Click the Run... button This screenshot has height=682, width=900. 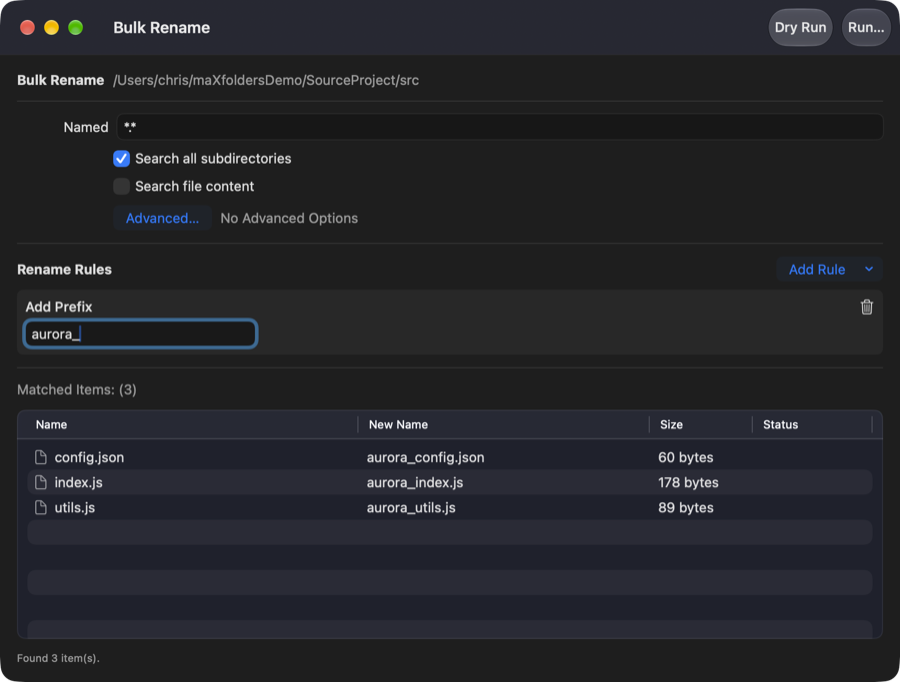pyautogui.click(x=866, y=28)
